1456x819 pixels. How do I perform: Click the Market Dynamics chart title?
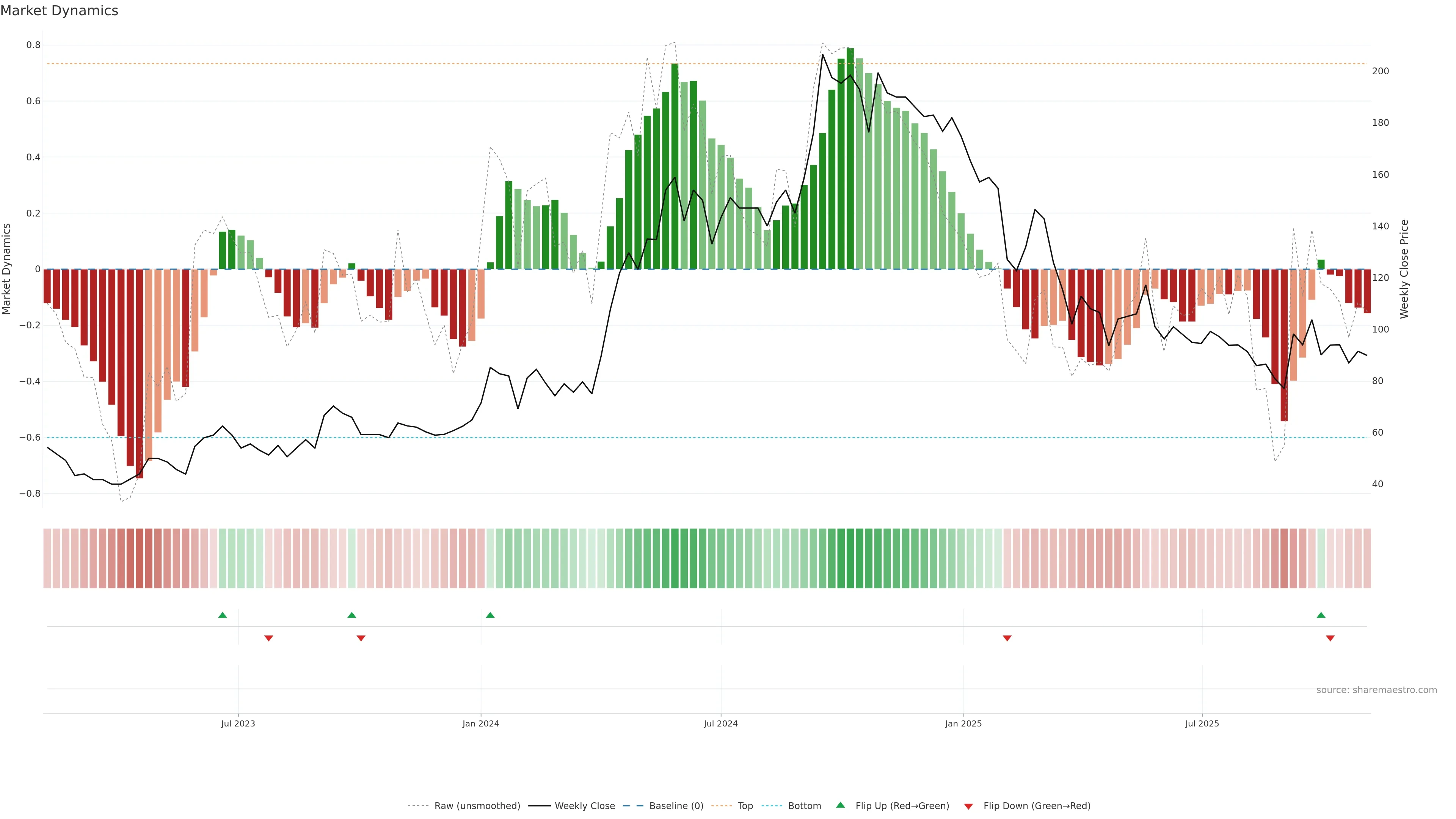tap(60, 11)
